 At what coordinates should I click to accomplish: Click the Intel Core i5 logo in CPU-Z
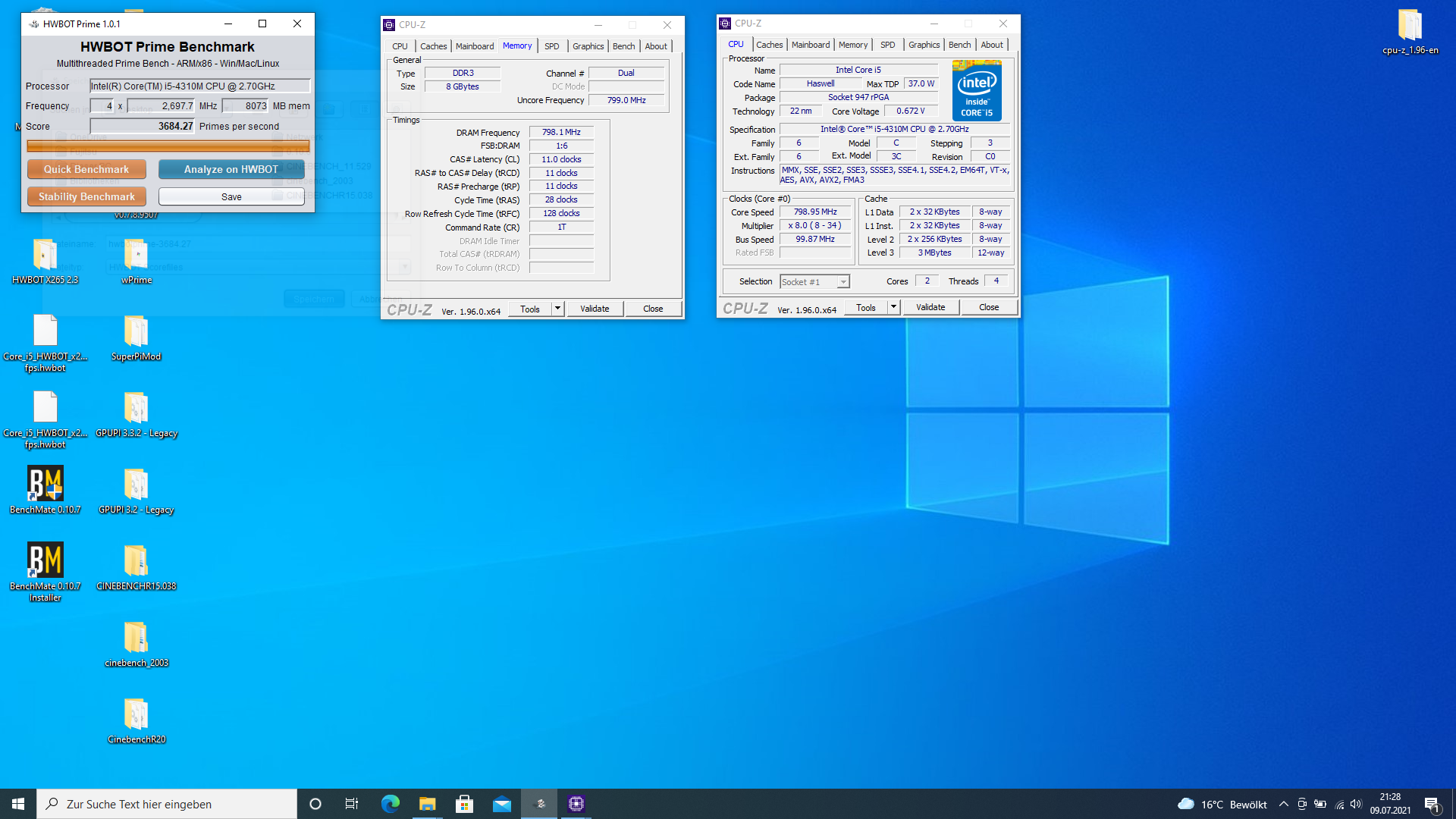point(977,90)
